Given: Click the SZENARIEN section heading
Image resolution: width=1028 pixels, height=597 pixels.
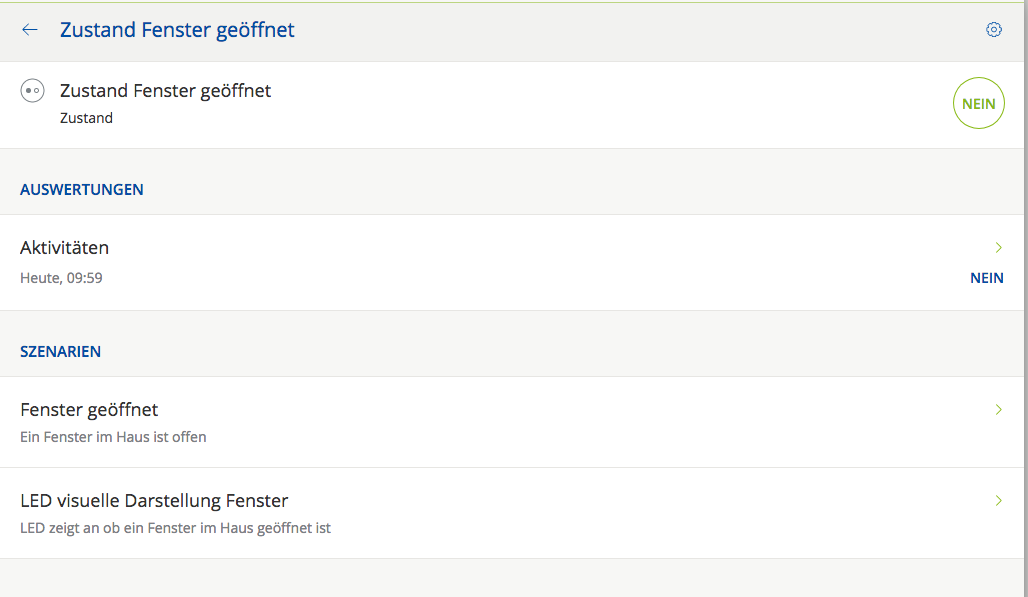Looking at the screenshot, I should coord(60,351).
